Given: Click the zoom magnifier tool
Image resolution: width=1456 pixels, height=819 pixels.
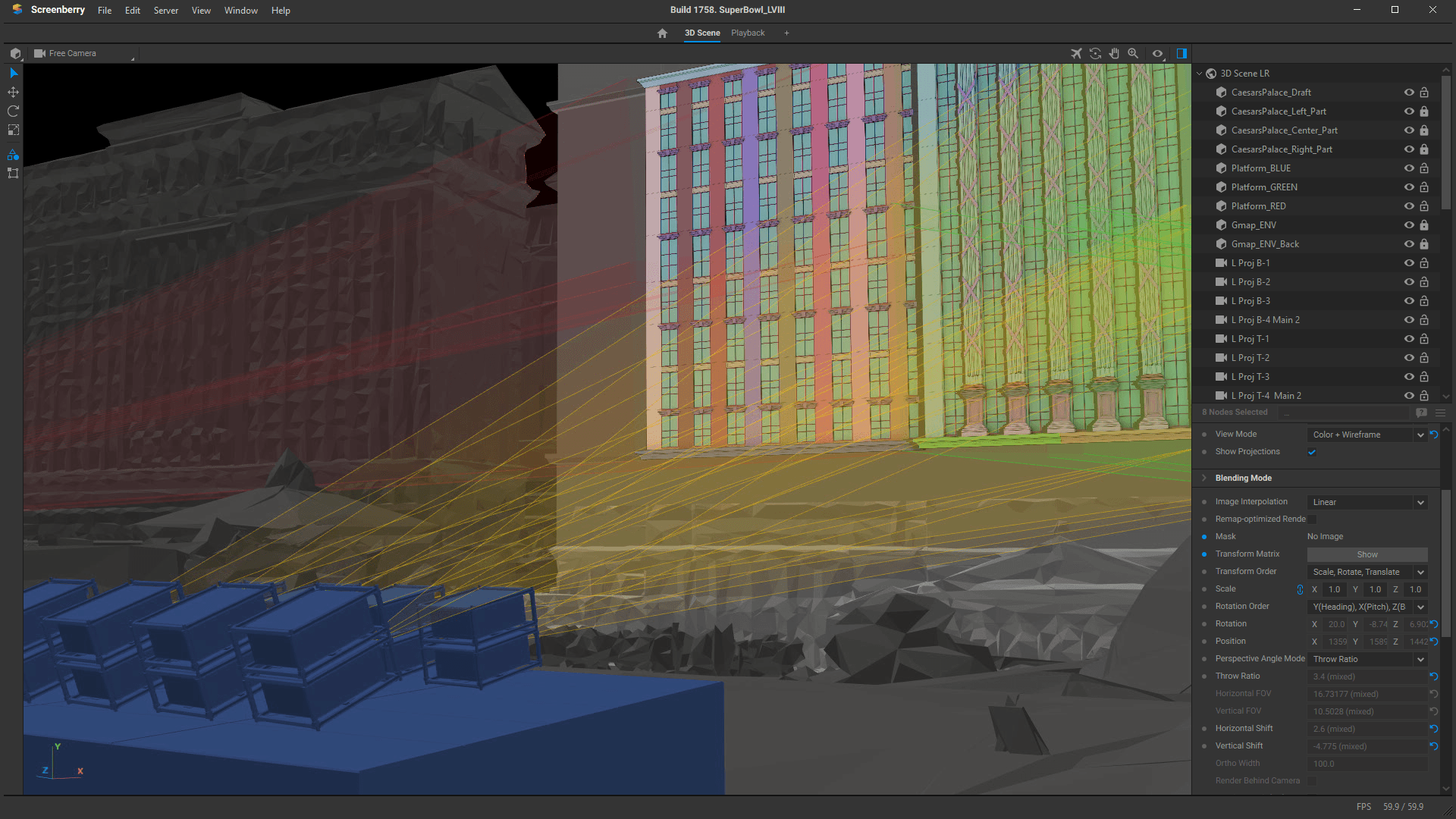Looking at the screenshot, I should click(x=1133, y=53).
